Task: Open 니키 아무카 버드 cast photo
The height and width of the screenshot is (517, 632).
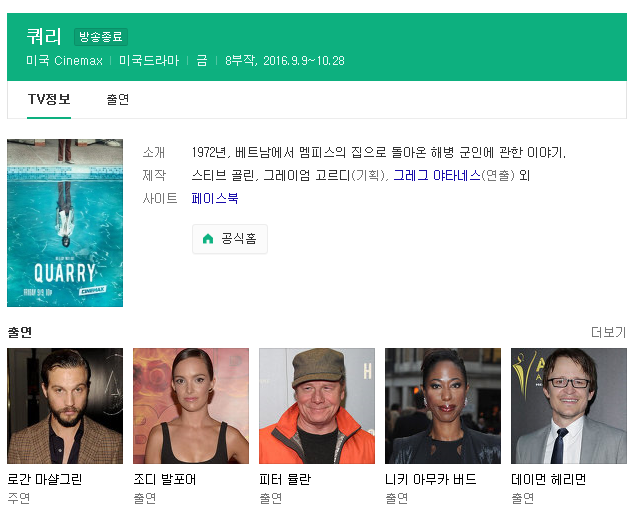Action: (443, 406)
